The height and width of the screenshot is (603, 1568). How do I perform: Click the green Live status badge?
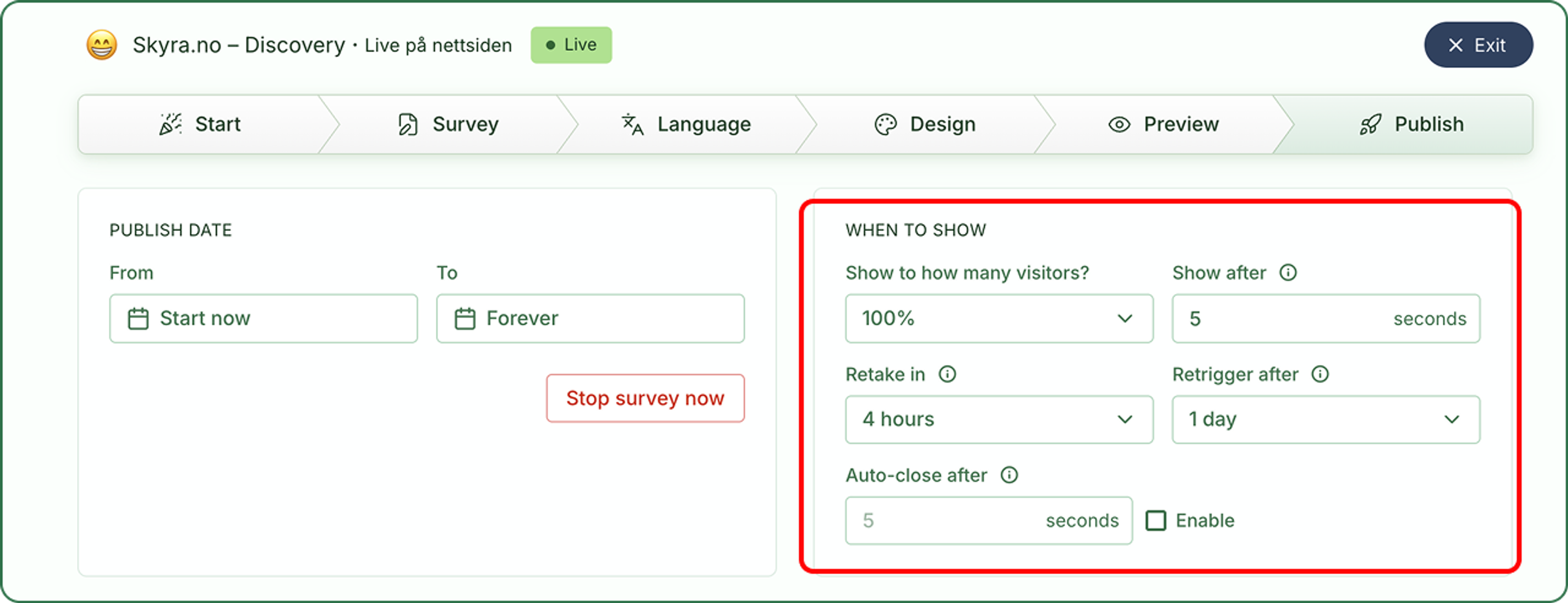click(x=571, y=45)
